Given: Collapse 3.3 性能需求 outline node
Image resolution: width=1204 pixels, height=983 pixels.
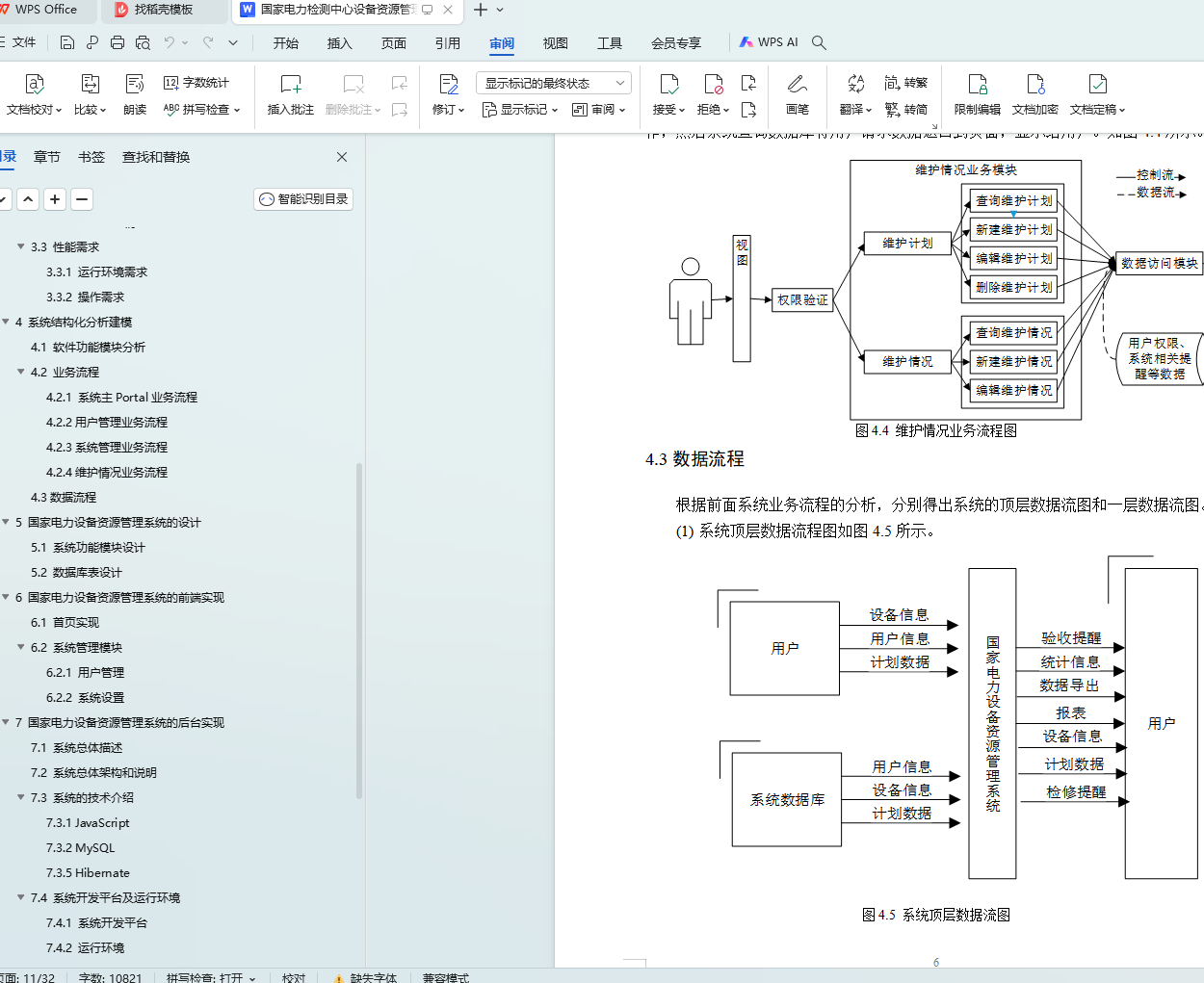Looking at the screenshot, I should click(x=20, y=246).
